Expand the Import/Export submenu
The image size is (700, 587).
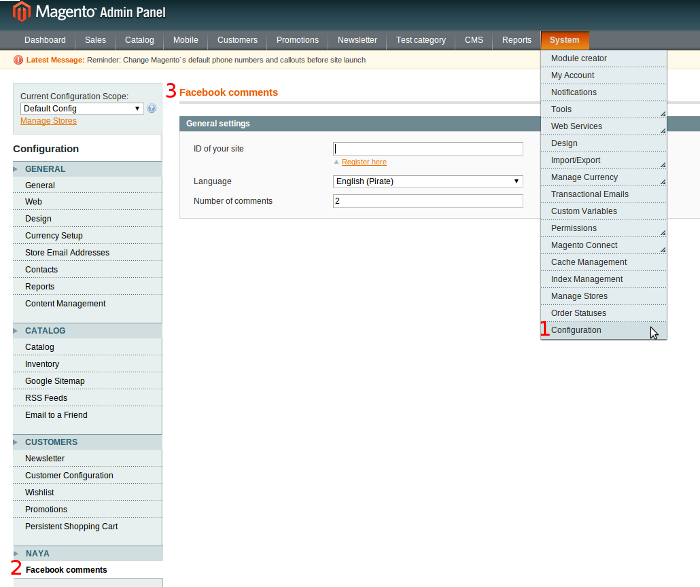point(604,160)
